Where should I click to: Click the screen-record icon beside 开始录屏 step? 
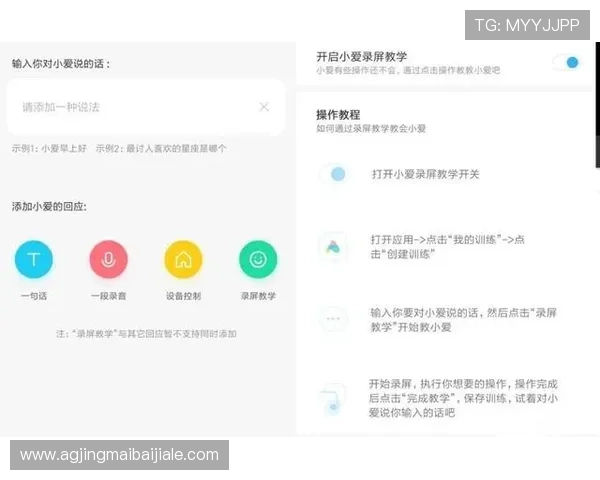[333, 399]
